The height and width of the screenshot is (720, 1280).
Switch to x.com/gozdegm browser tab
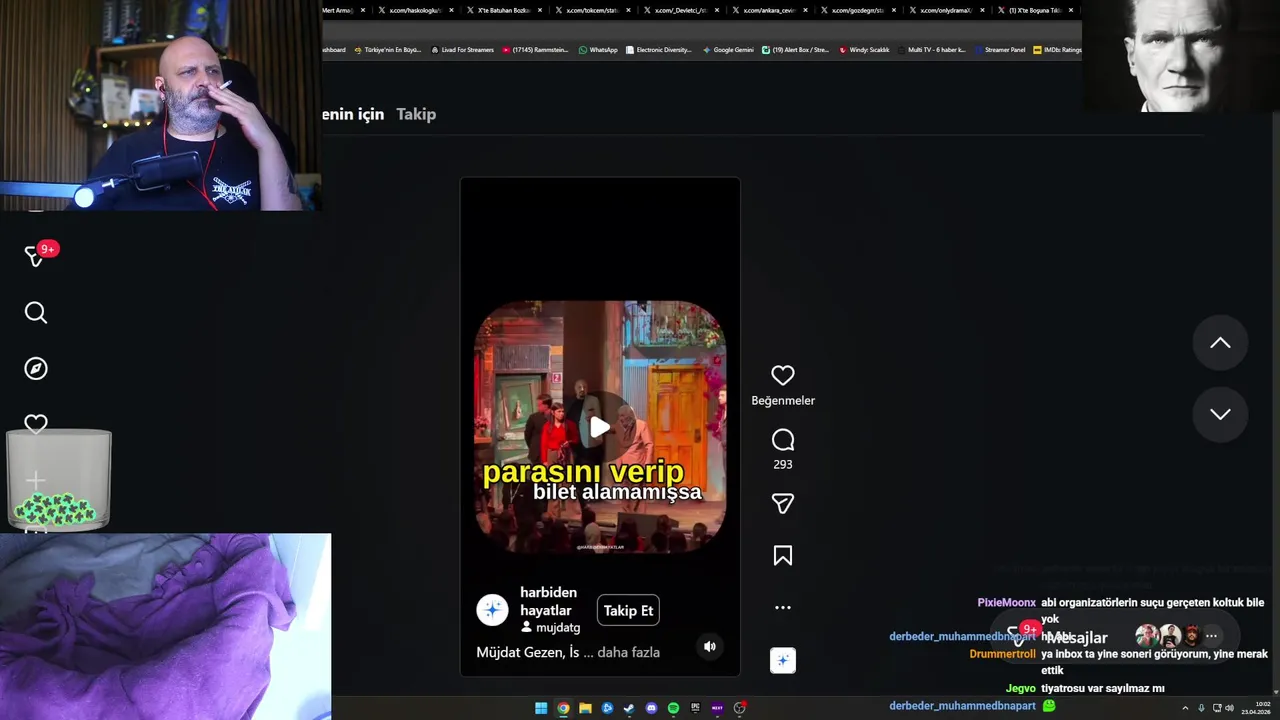pyautogui.click(x=857, y=10)
